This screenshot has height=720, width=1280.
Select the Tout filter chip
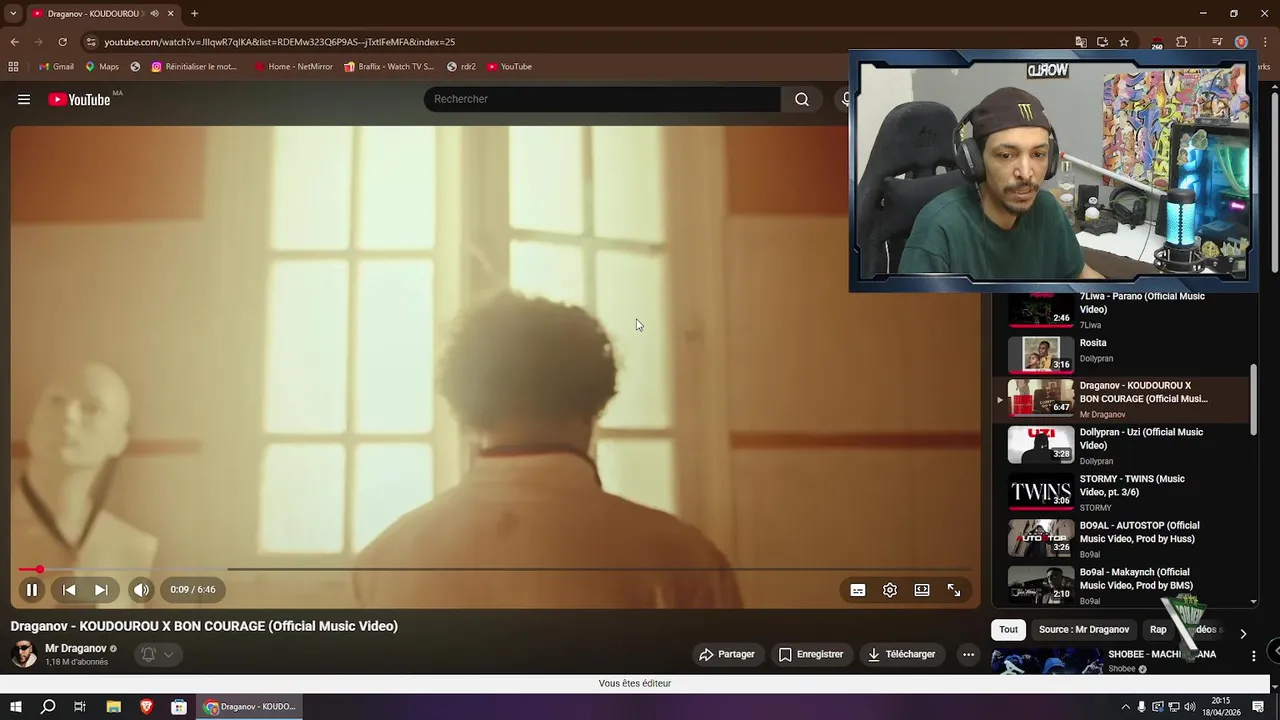(1008, 629)
